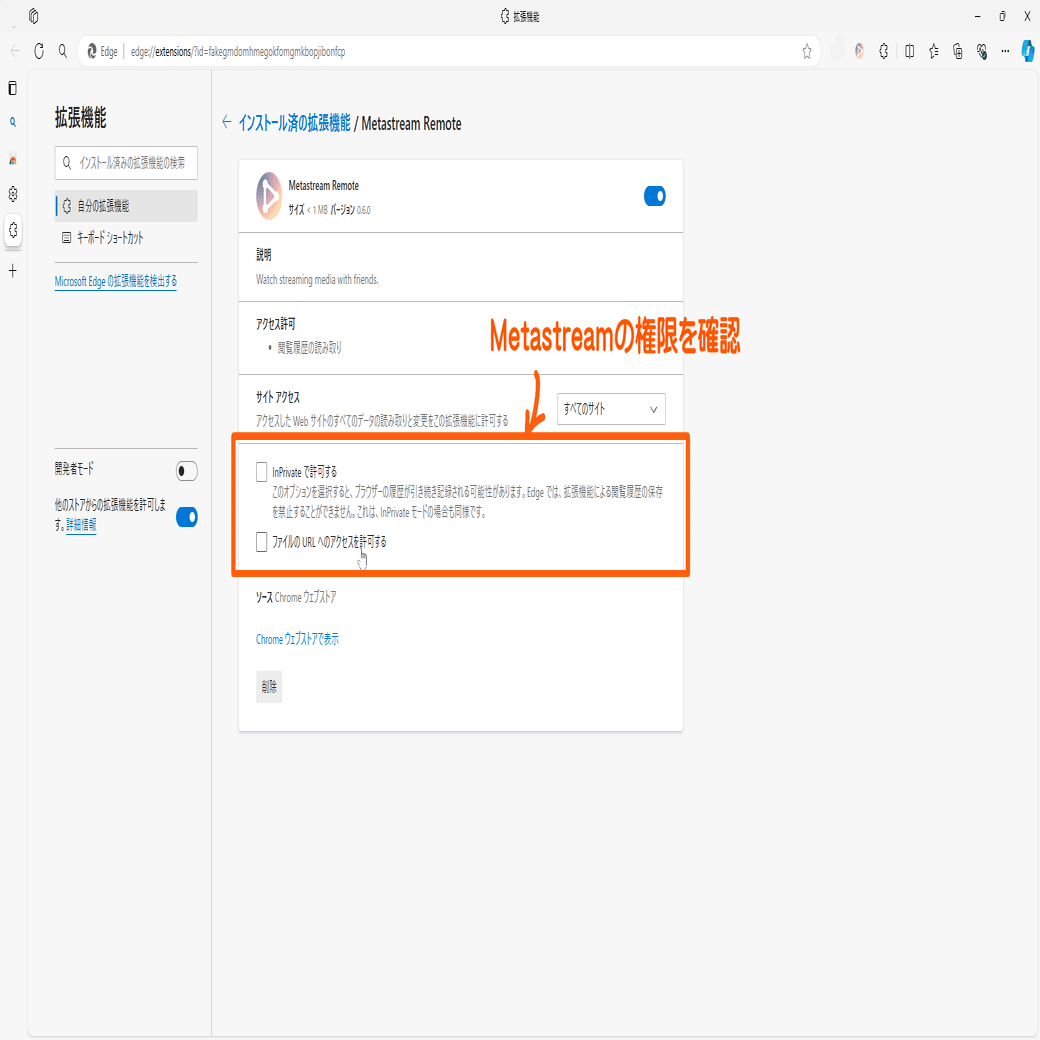Image resolution: width=1040 pixels, height=1040 pixels.
Task: Click the 閲覧履歴の読み取り permission text
Action: [309, 348]
